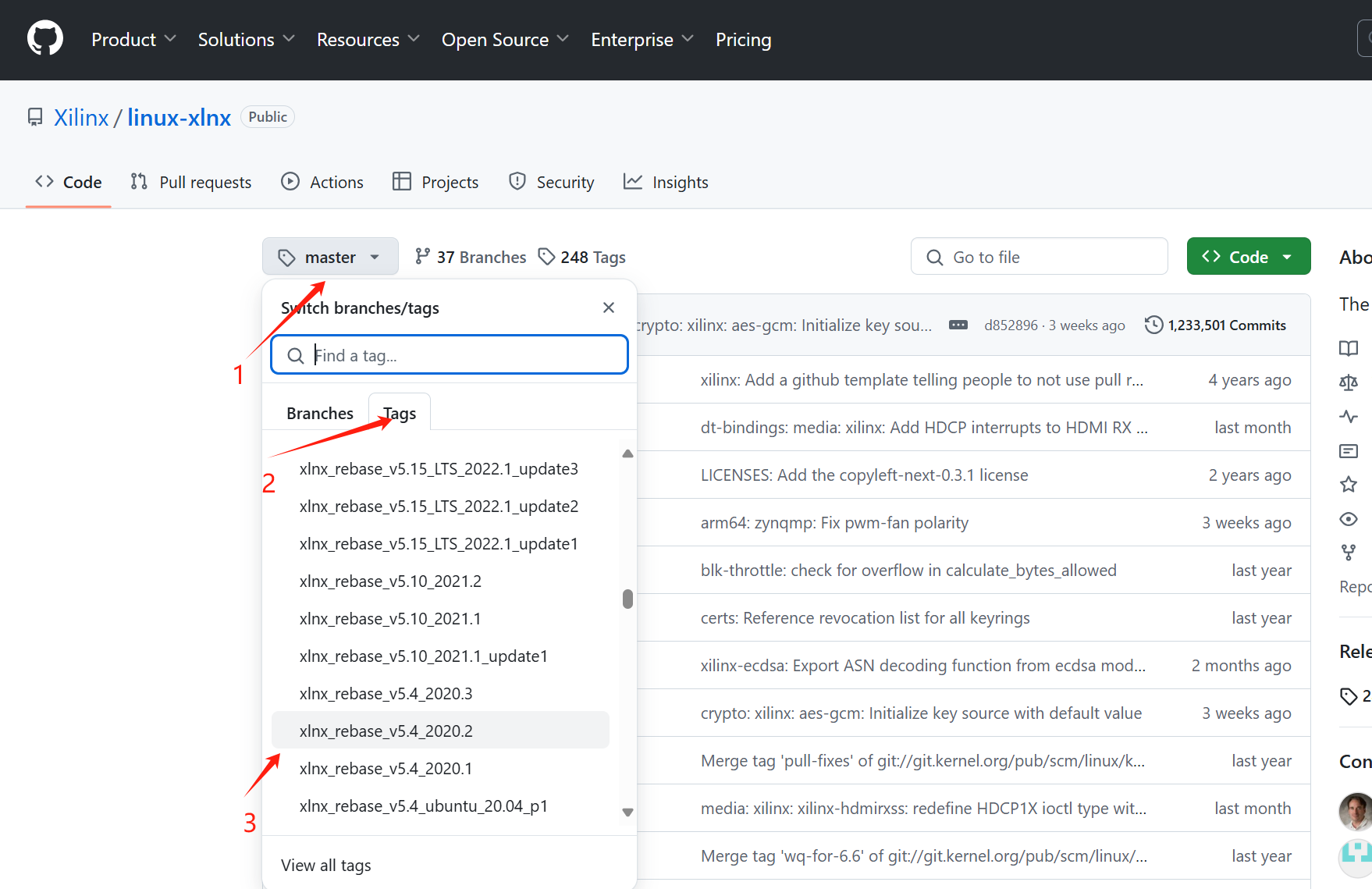Open the Product menu
The image size is (1372, 889).
pyautogui.click(x=133, y=40)
